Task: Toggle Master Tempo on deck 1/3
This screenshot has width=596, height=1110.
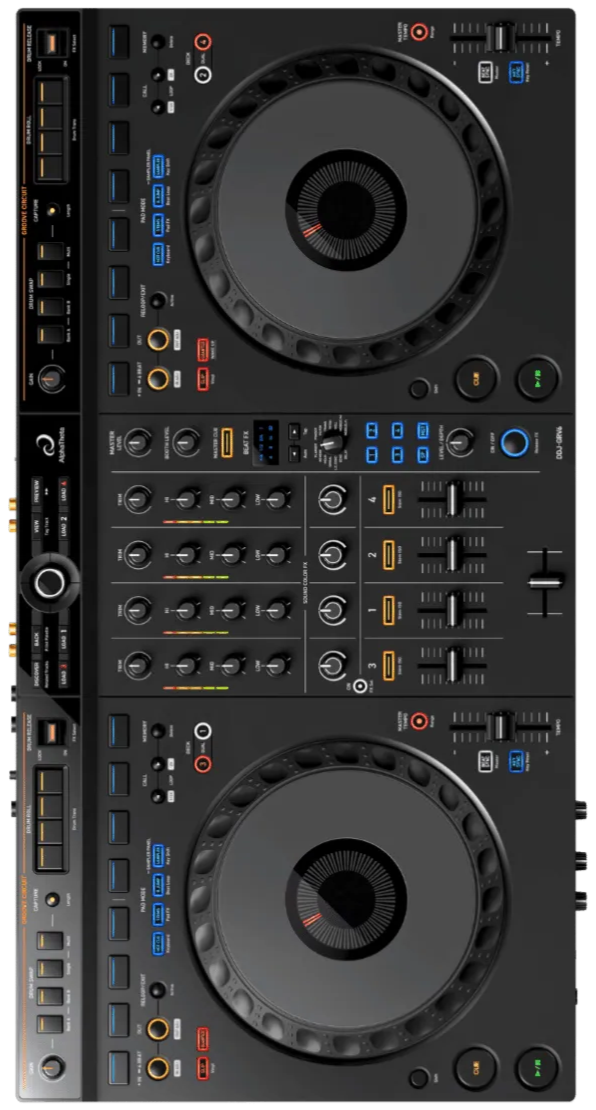Action: (x=419, y=721)
